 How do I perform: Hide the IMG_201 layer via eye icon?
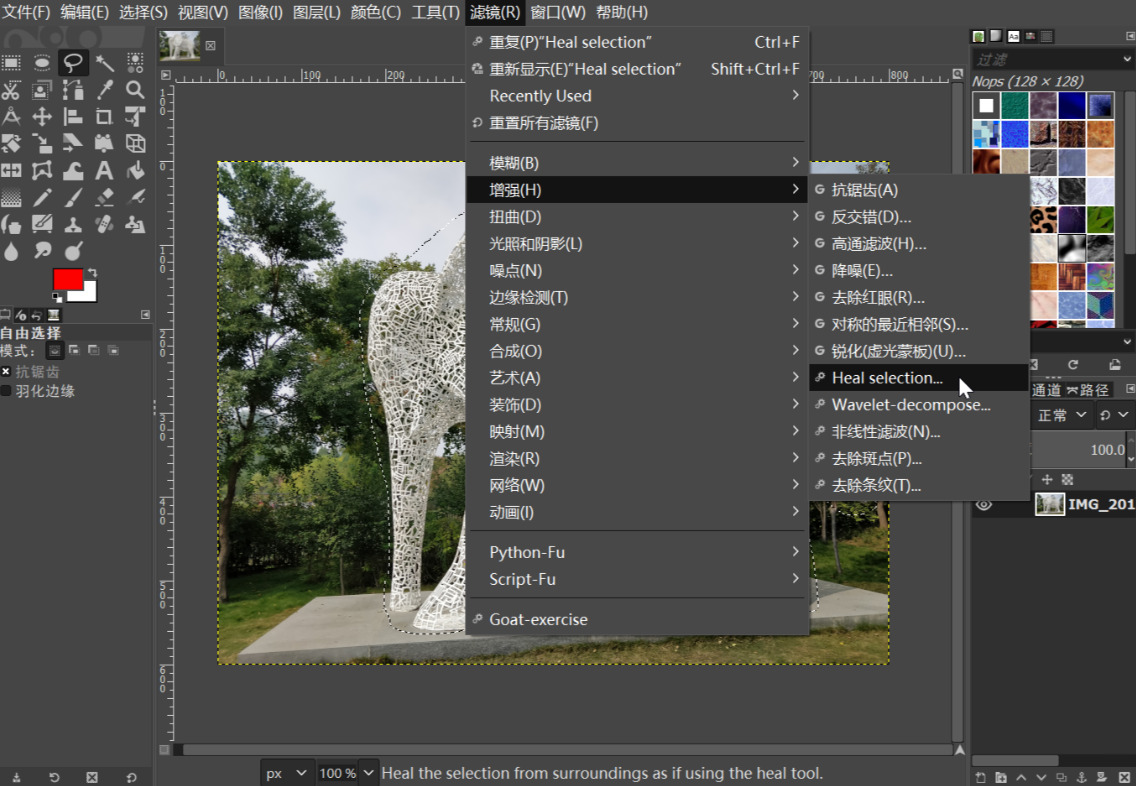click(984, 505)
